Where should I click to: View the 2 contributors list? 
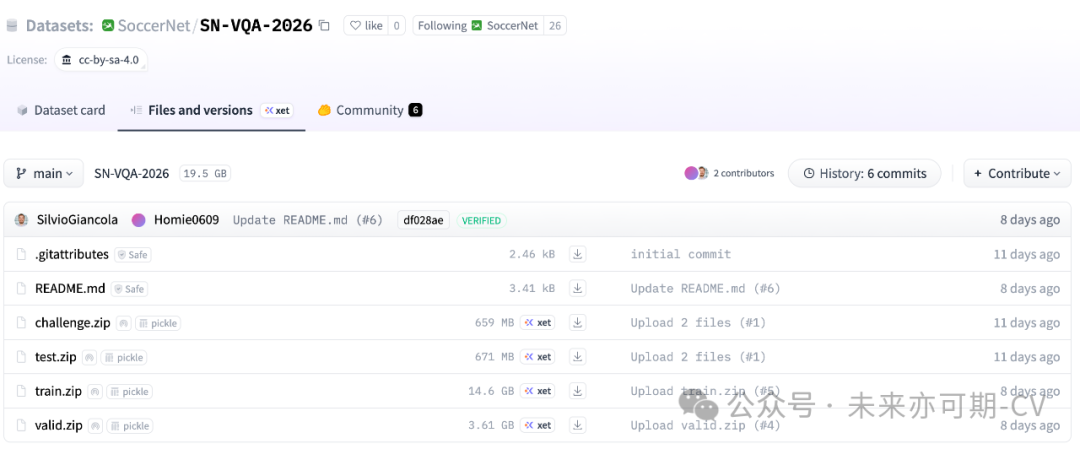pos(729,174)
